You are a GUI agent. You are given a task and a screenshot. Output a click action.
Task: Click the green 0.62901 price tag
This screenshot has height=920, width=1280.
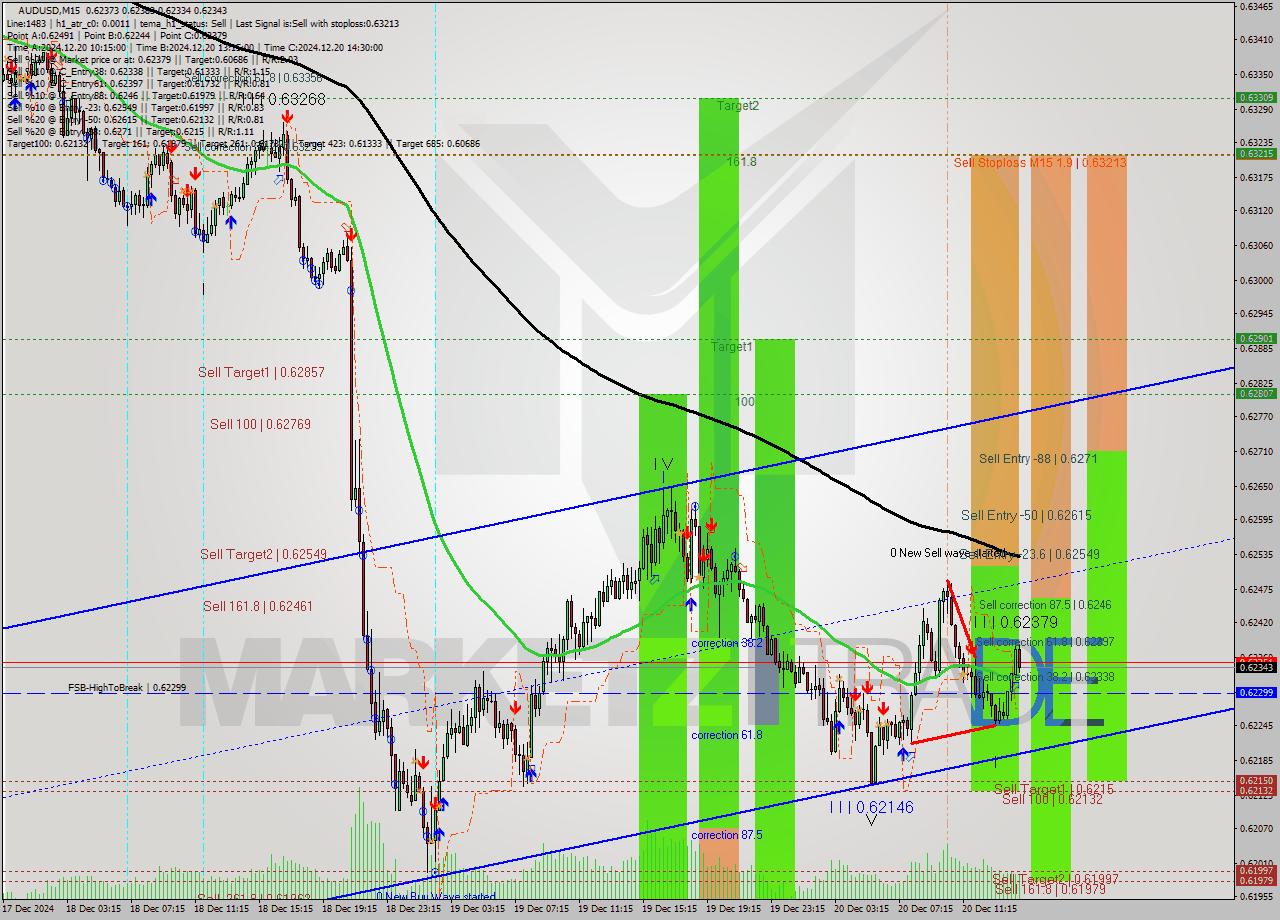pos(1256,338)
